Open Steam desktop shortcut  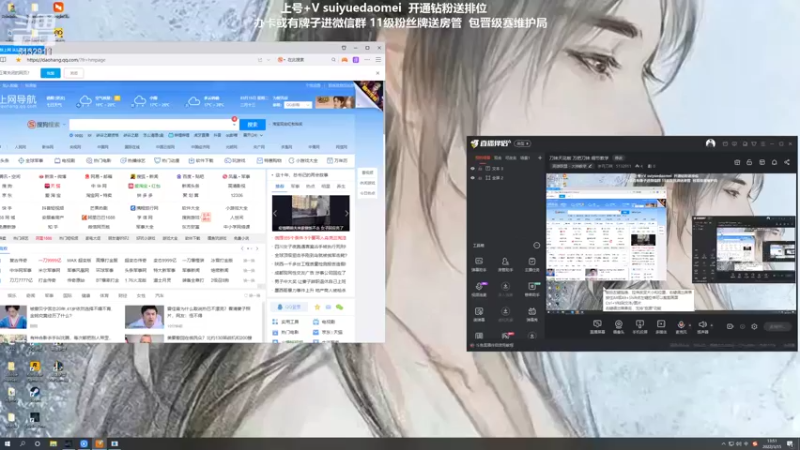click(34, 394)
